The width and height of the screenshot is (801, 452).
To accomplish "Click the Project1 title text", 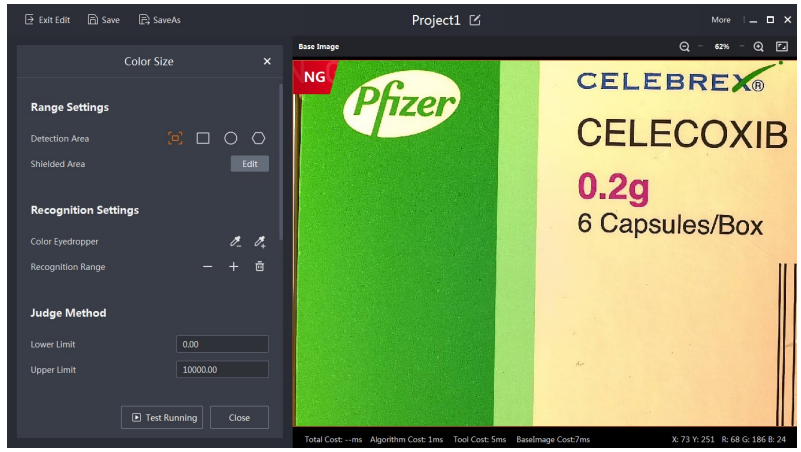I will [436, 20].
